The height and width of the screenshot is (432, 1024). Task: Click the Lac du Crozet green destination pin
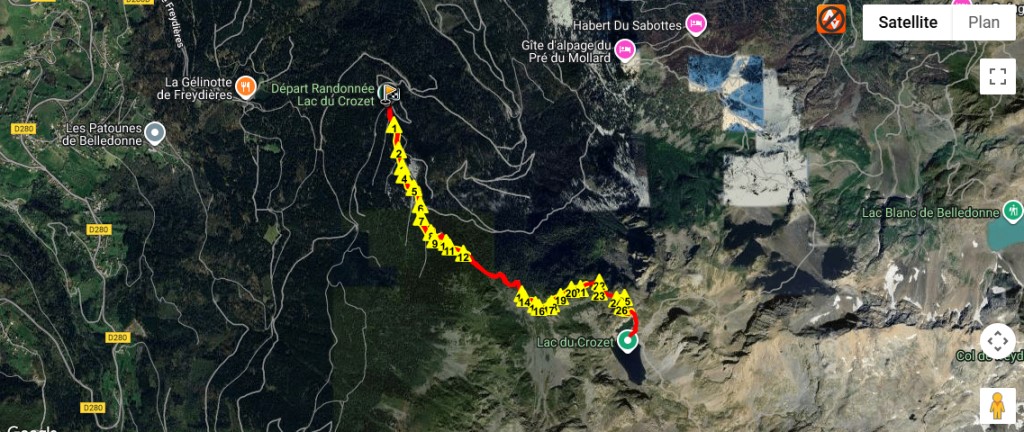(x=628, y=341)
